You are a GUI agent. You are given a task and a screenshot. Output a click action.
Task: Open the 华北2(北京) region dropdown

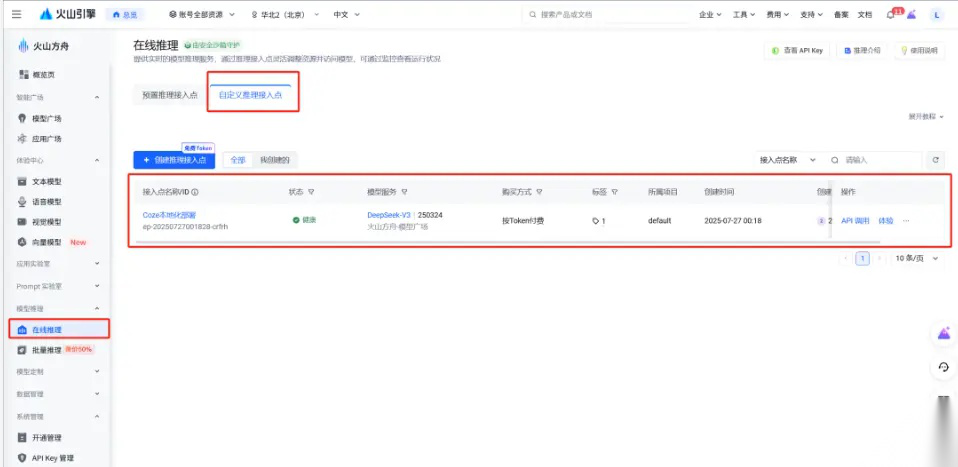[285, 14]
